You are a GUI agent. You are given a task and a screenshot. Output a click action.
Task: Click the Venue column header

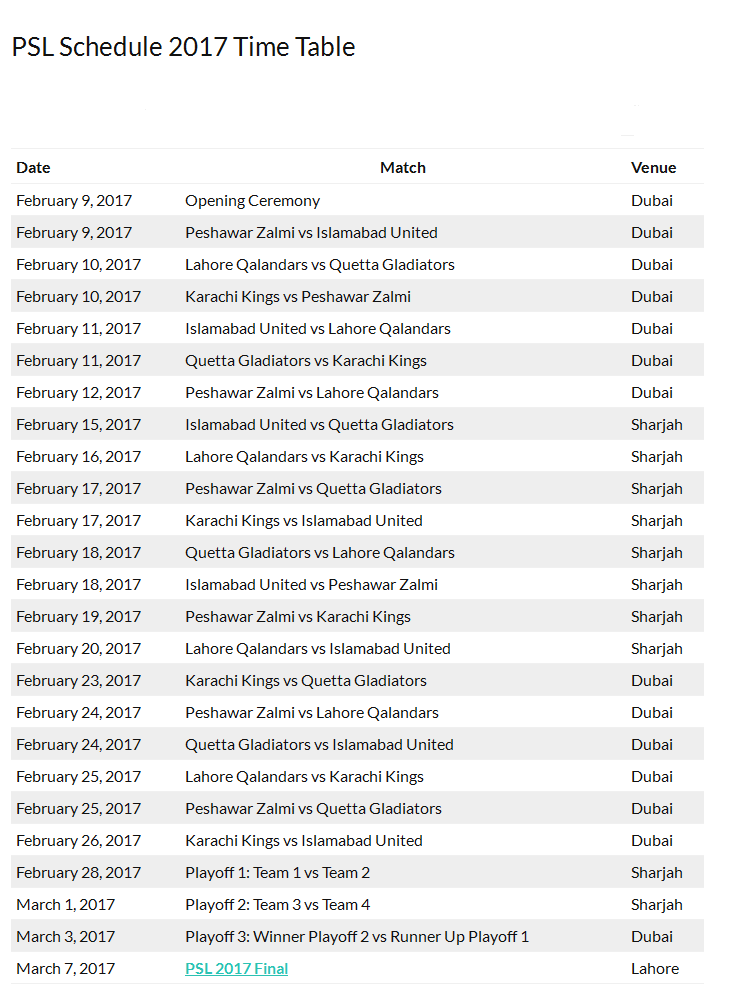653,167
